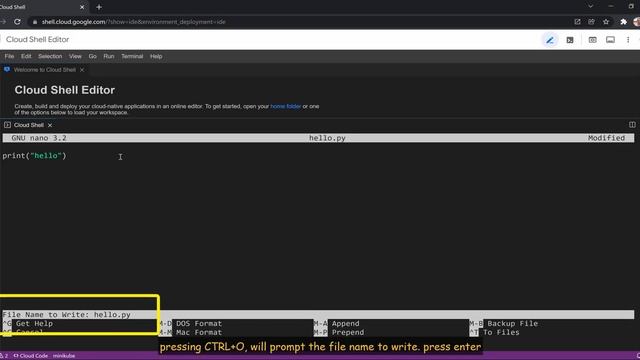Open the View menu
The height and width of the screenshot is (360, 640).
[75, 56]
